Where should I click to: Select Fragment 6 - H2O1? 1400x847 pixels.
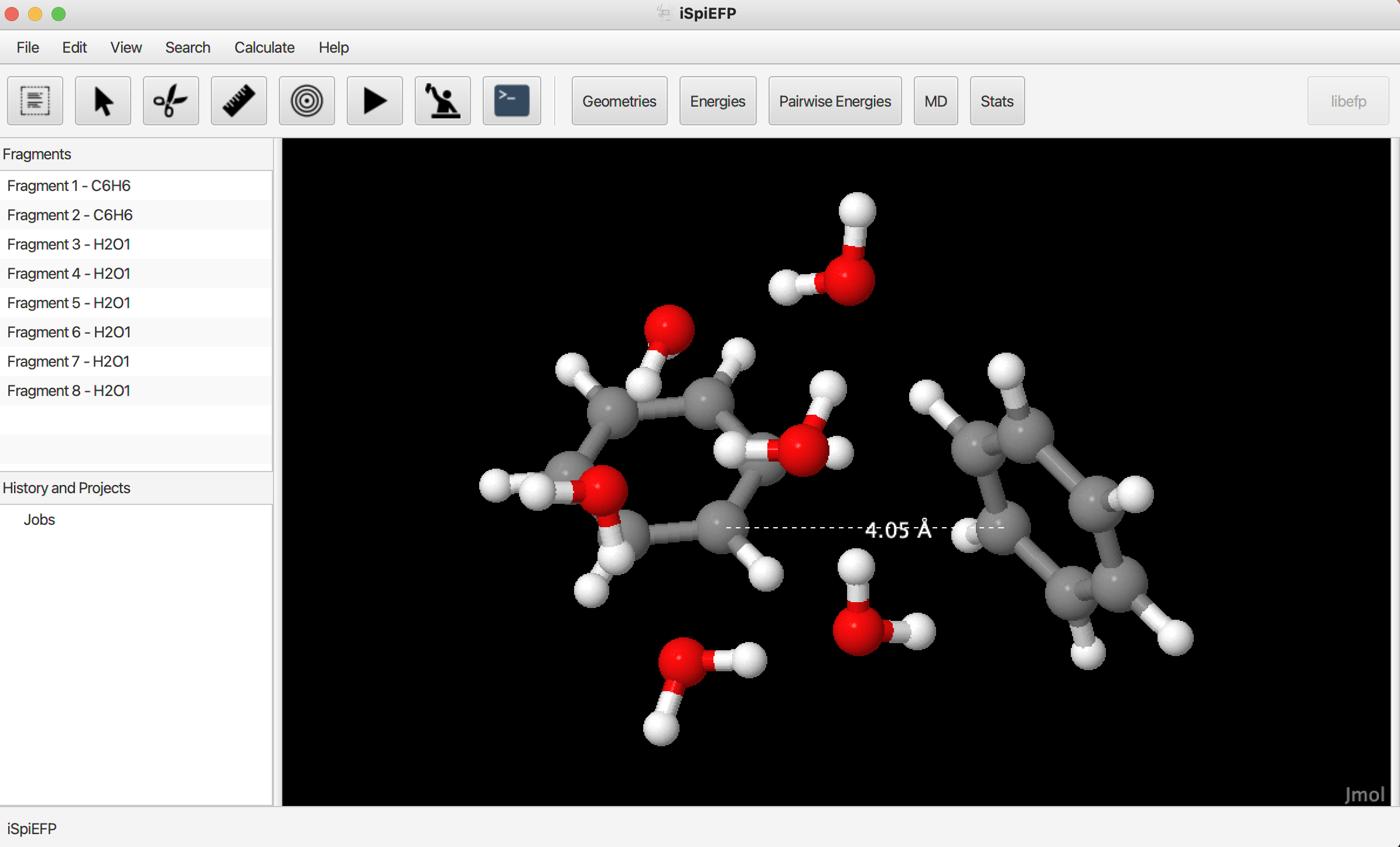click(x=136, y=332)
